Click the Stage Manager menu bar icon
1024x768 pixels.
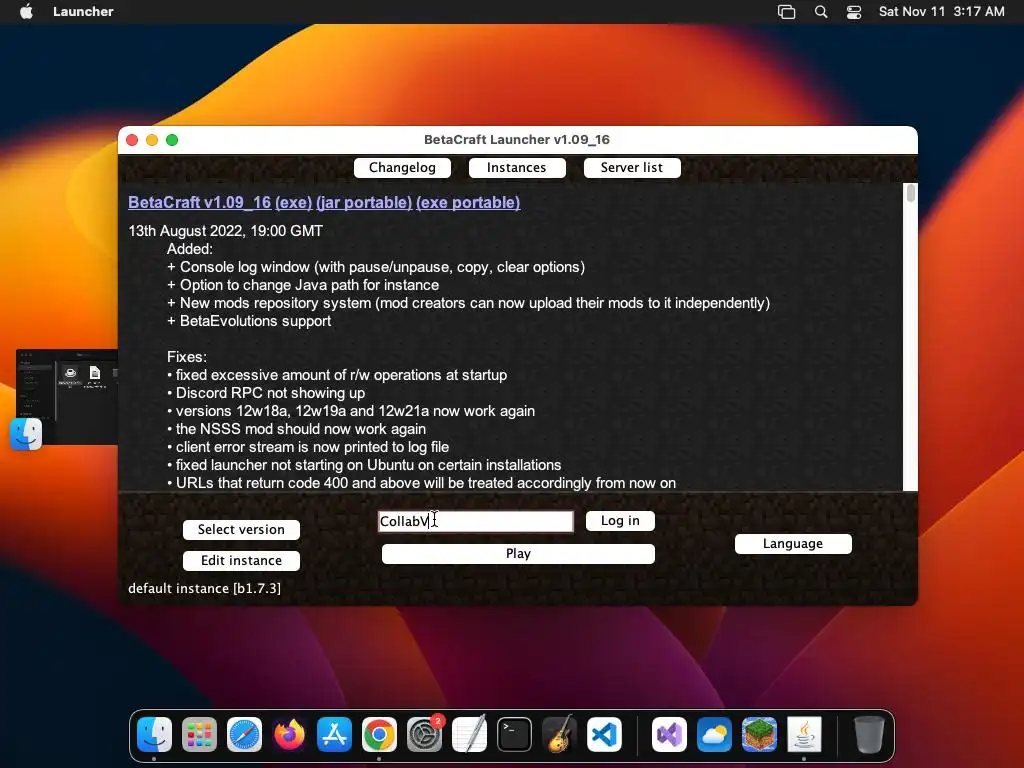tap(786, 12)
